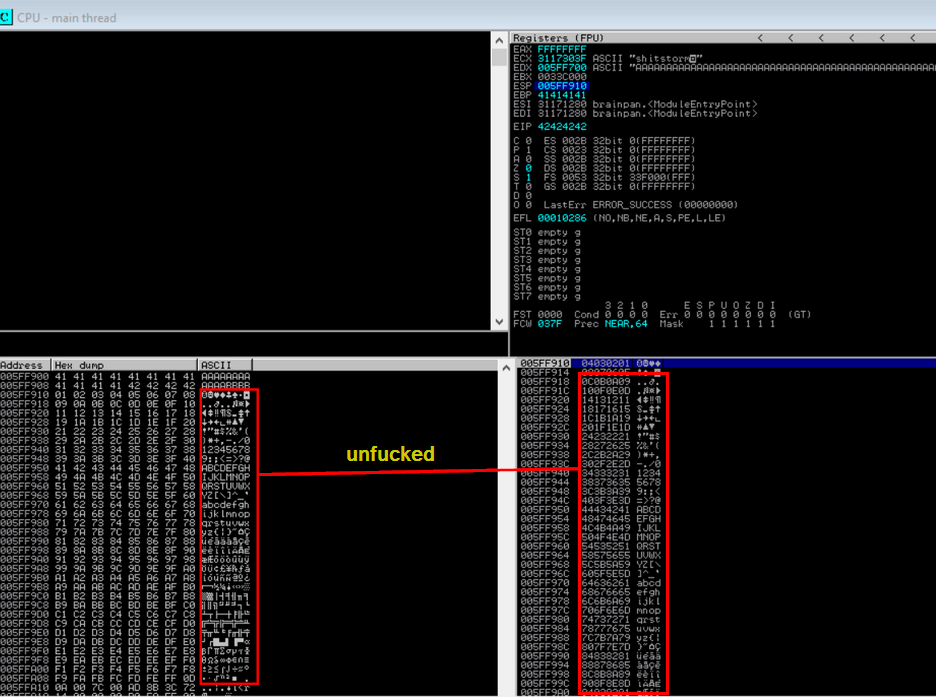
Task: Select the CS 0023 segment register
Action: tap(619, 150)
